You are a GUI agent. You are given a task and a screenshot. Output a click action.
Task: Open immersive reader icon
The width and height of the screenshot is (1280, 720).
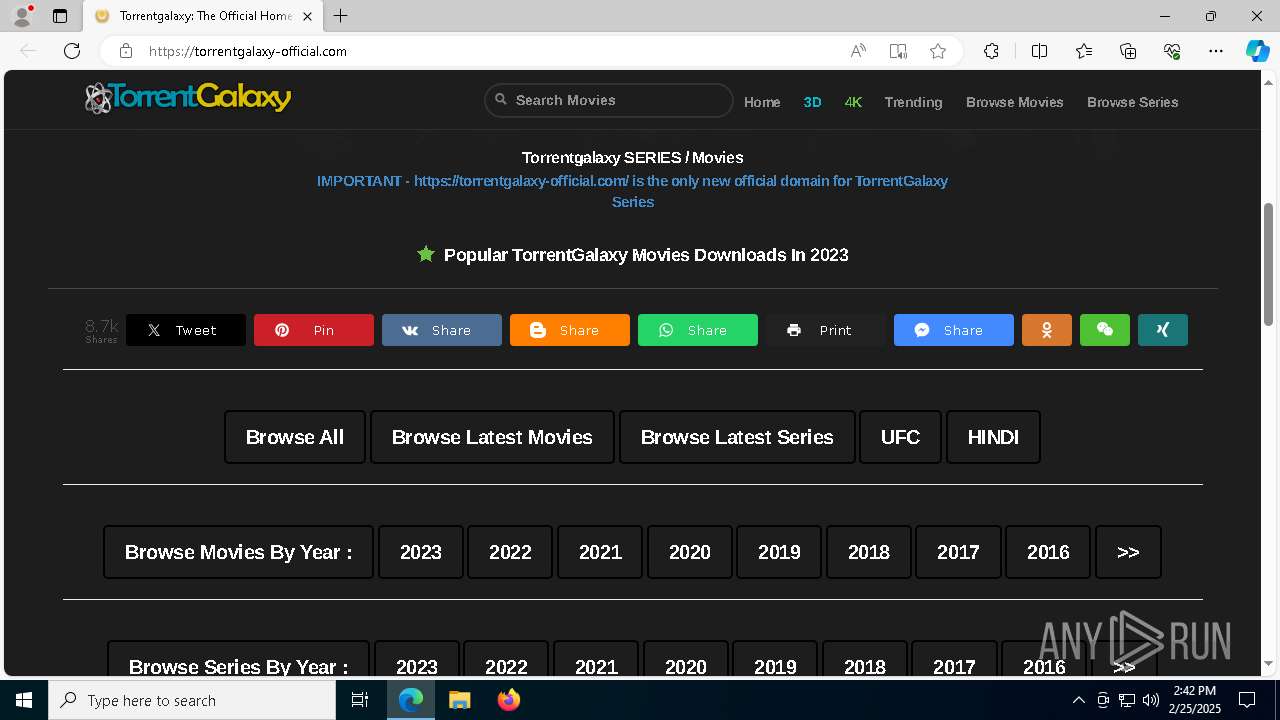[x=898, y=51]
